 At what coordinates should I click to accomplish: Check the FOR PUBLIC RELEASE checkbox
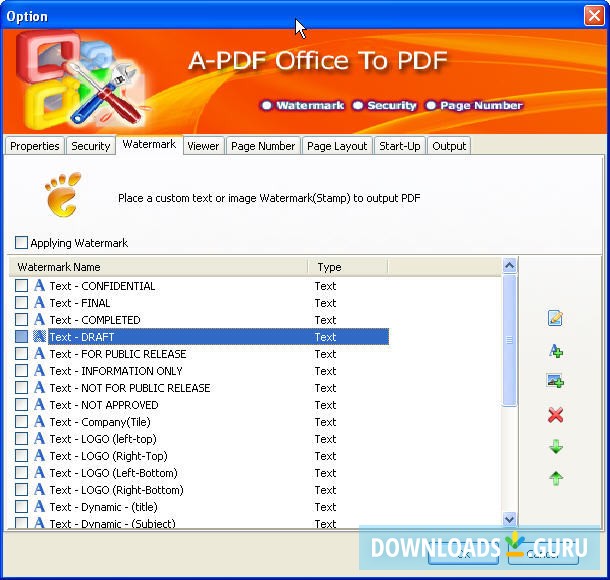pos(21,354)
